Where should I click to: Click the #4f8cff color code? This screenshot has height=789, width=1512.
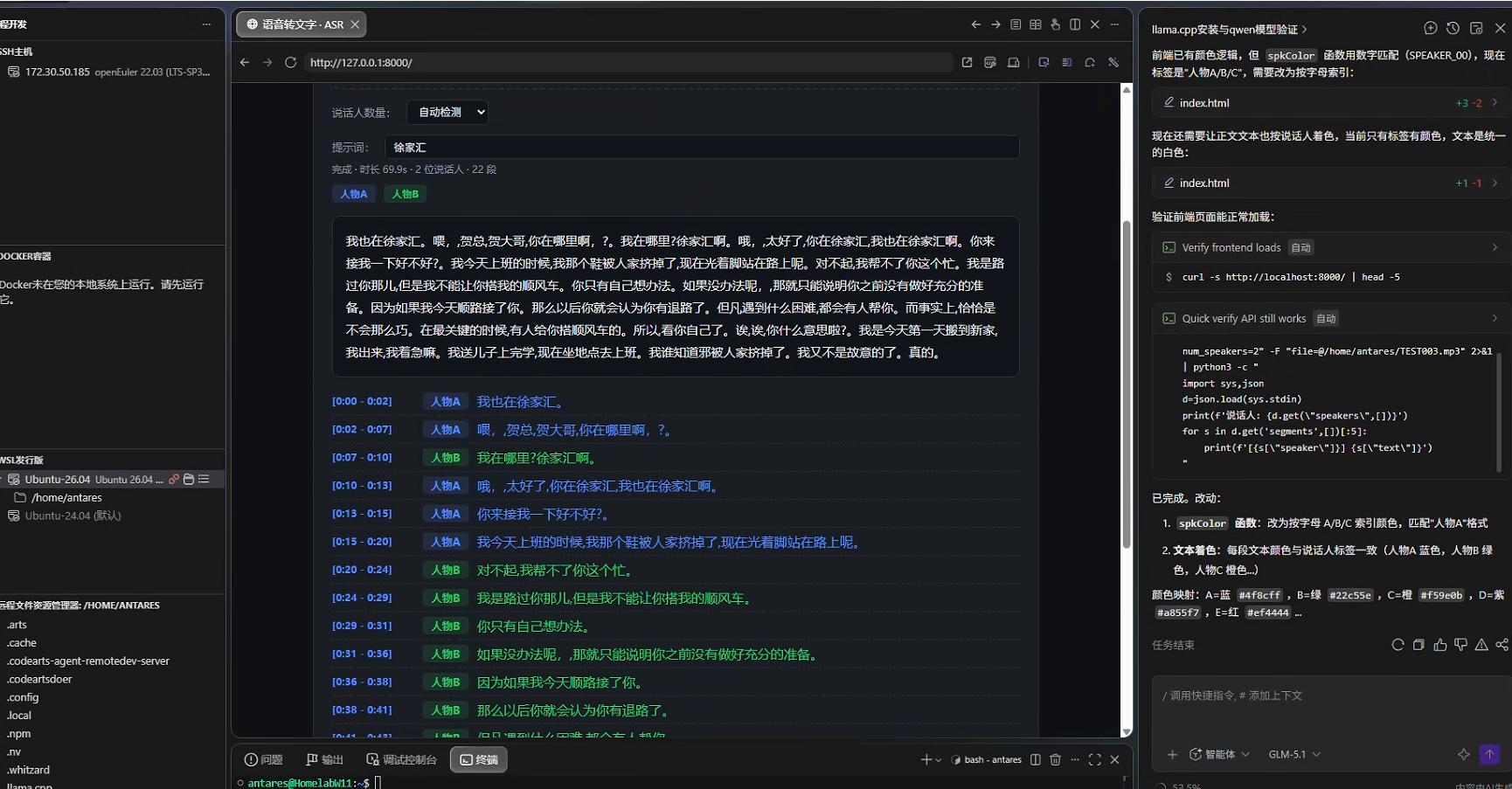click(x=1259, y=595)
